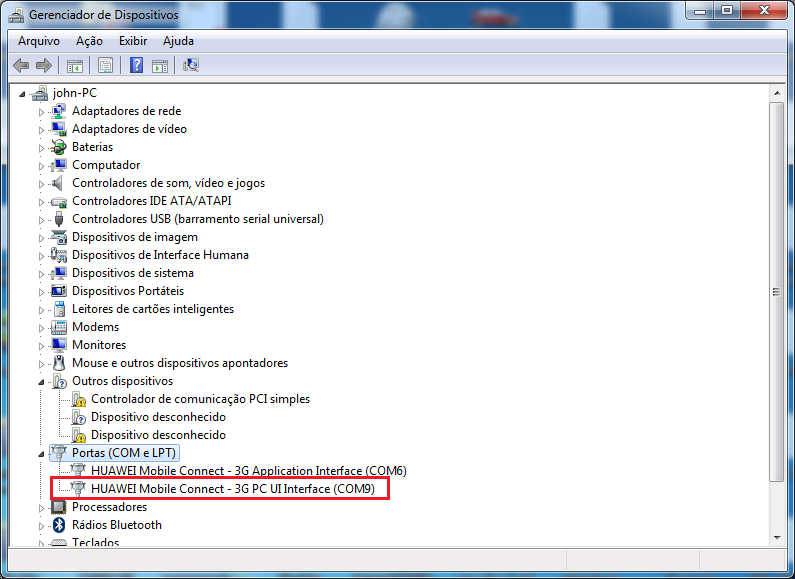Minimize the Gerenciador de Dispositivos window
This screenshot has height=579, width=795.
(701, 10)
